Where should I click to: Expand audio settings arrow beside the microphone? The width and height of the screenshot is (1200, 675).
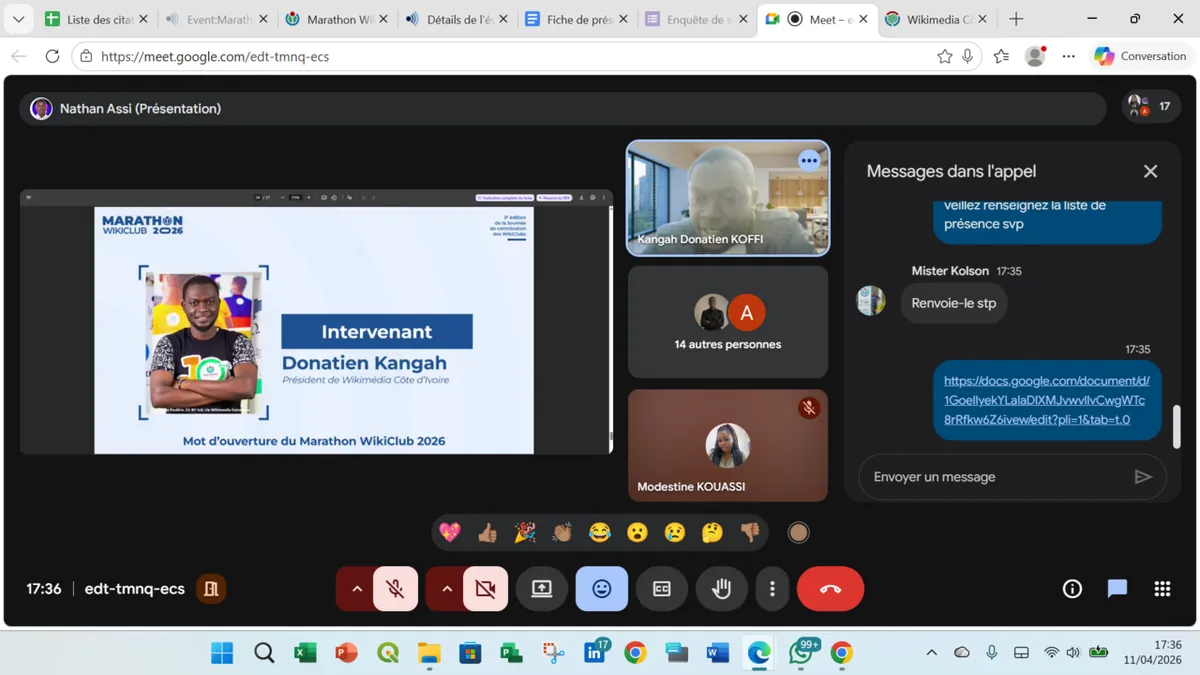pos(356,589)
